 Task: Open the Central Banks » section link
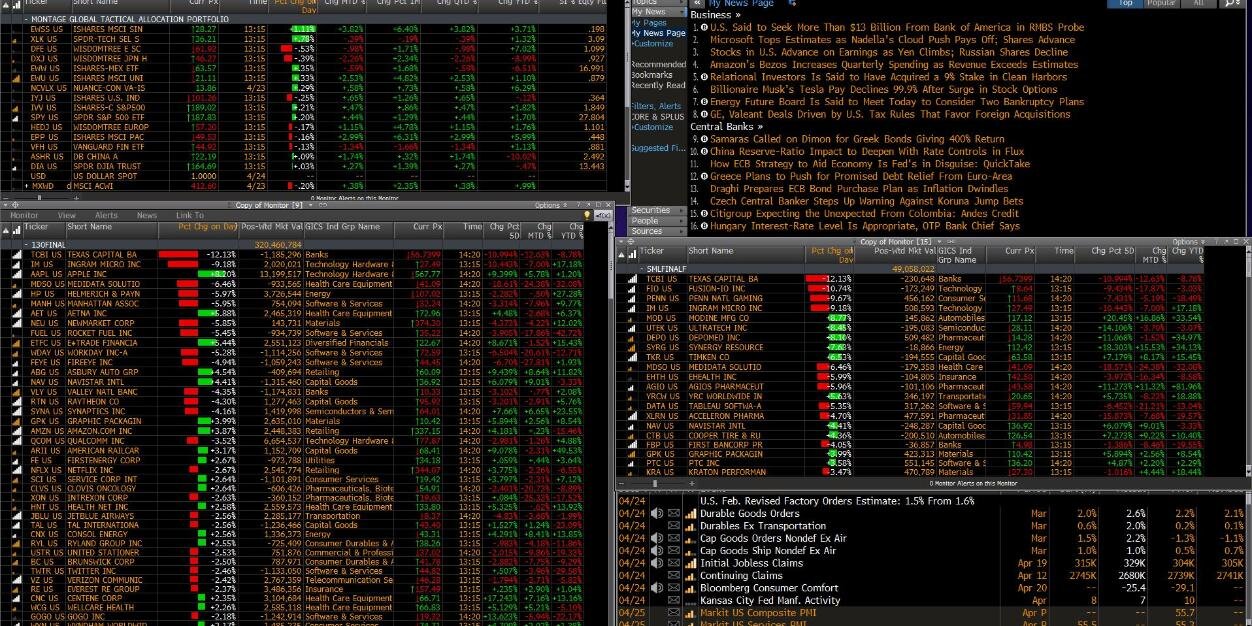(x=728, y=127)
